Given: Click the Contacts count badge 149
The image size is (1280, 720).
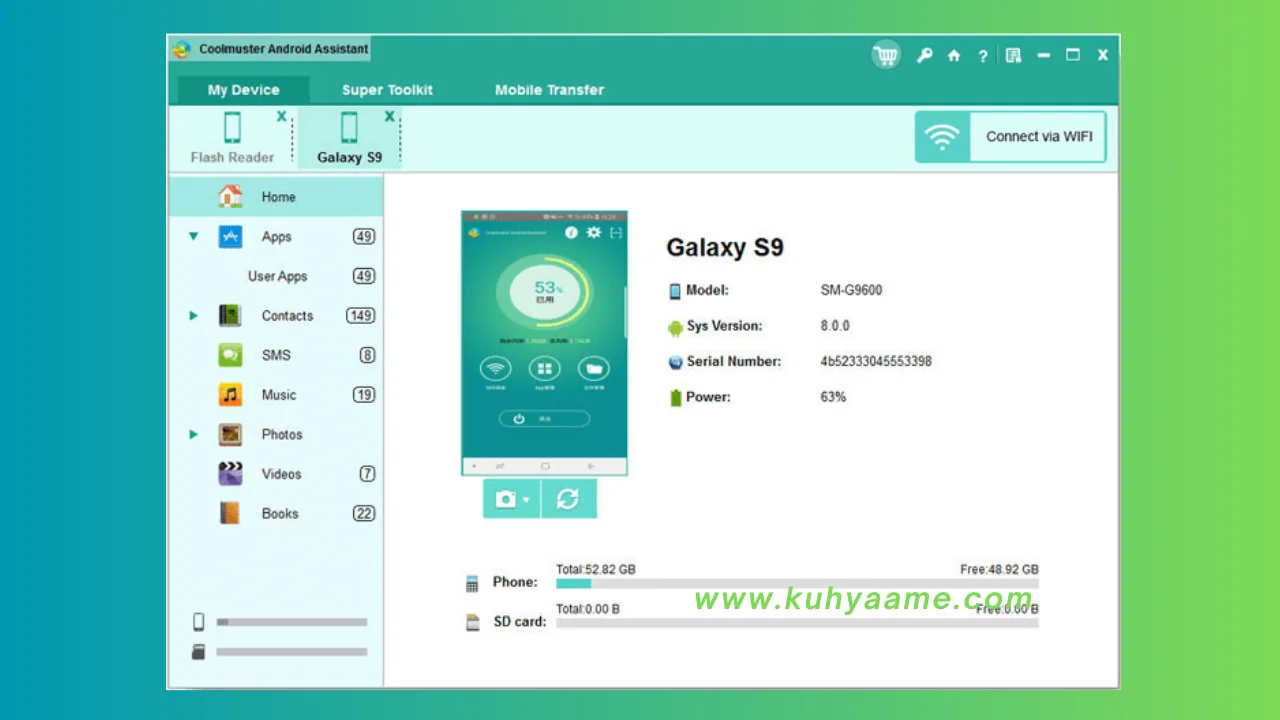Looking at the screenshot, I should (360, 316).
